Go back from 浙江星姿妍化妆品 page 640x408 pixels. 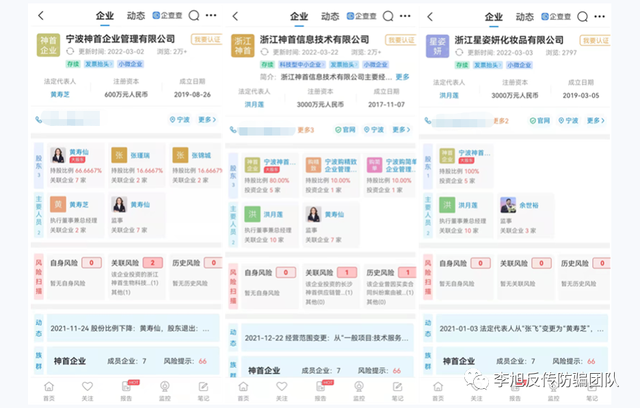430,17
